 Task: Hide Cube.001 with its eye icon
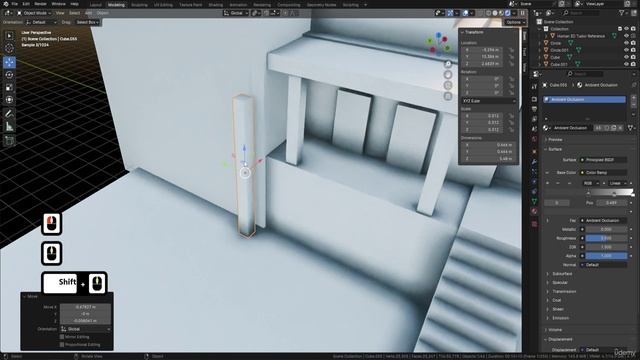627,64
